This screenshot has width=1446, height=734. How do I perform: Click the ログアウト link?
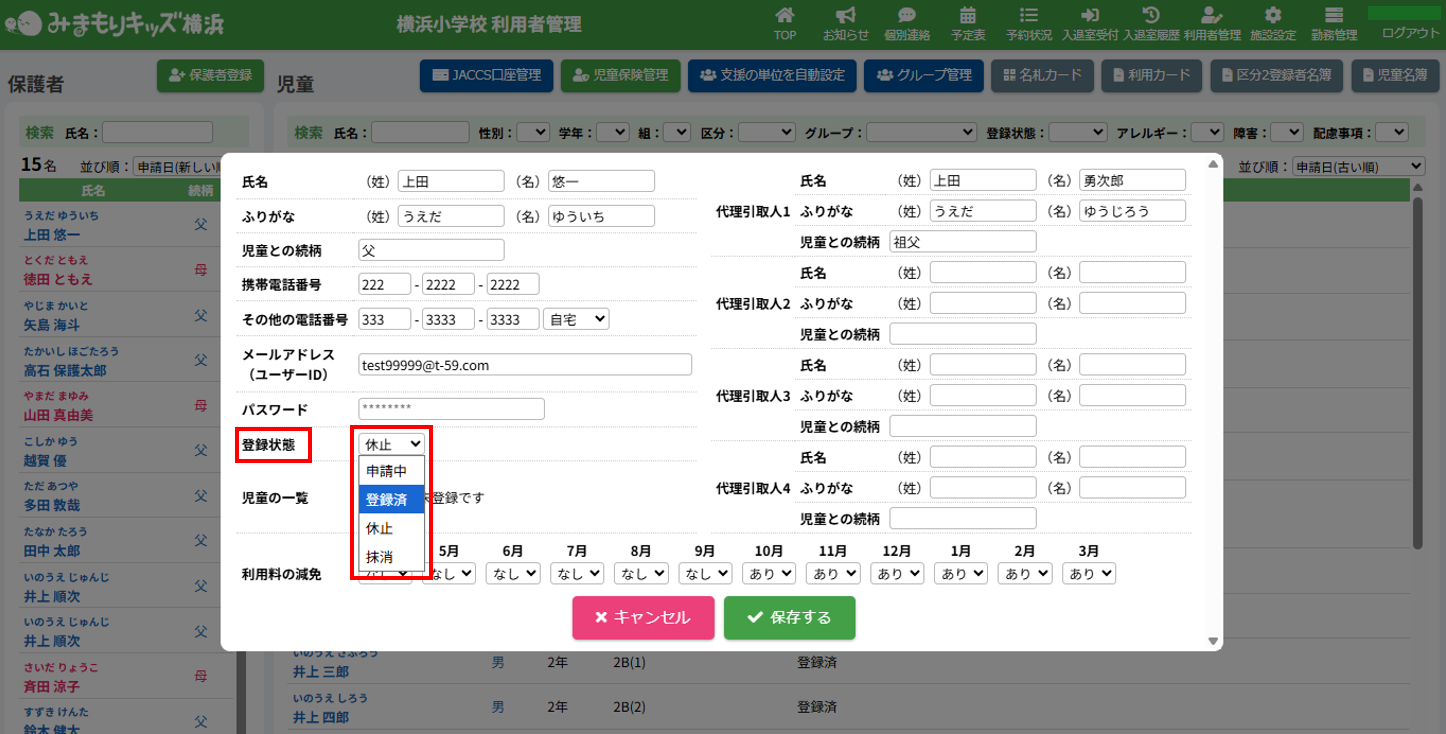(1410, 33)
